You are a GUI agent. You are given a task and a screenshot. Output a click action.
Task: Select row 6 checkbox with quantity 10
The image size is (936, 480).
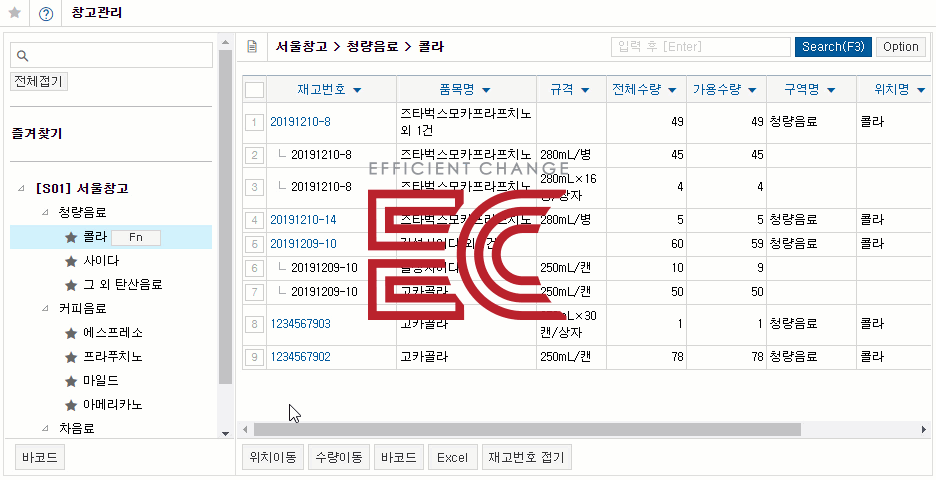254,268
